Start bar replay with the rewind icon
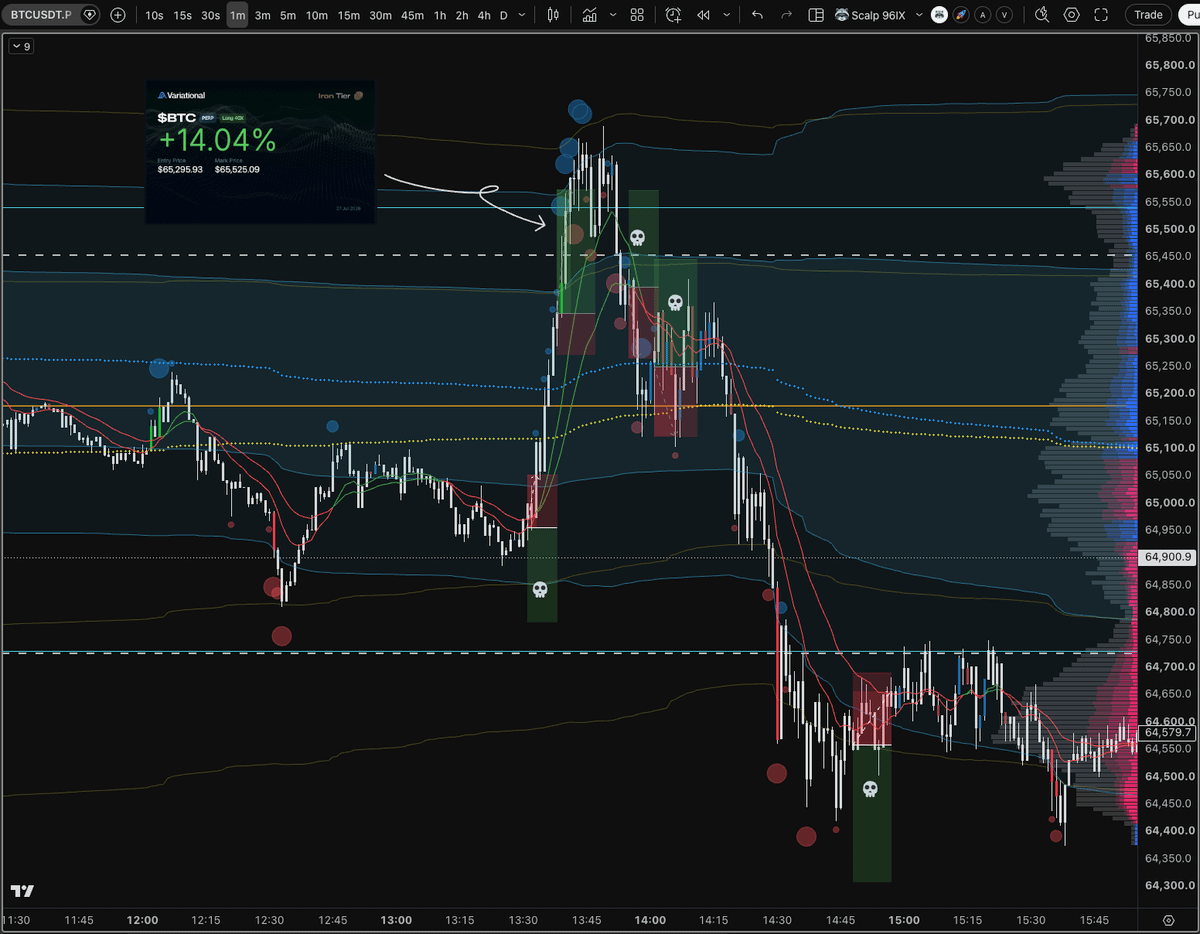 coord(704,15)
